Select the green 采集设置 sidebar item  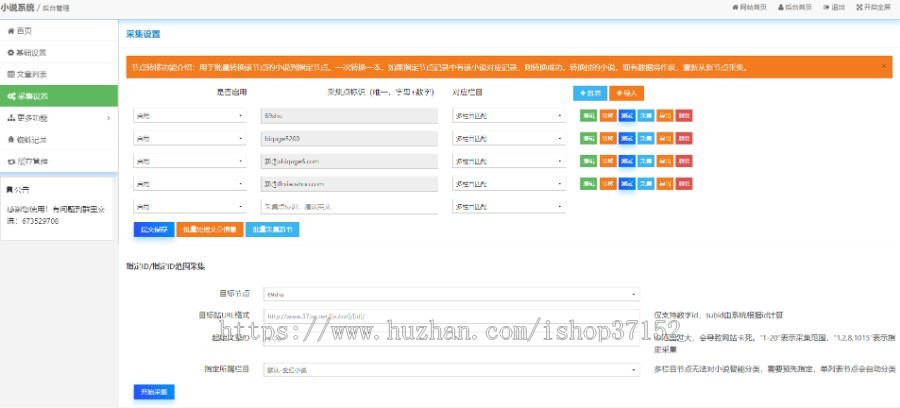59,96
